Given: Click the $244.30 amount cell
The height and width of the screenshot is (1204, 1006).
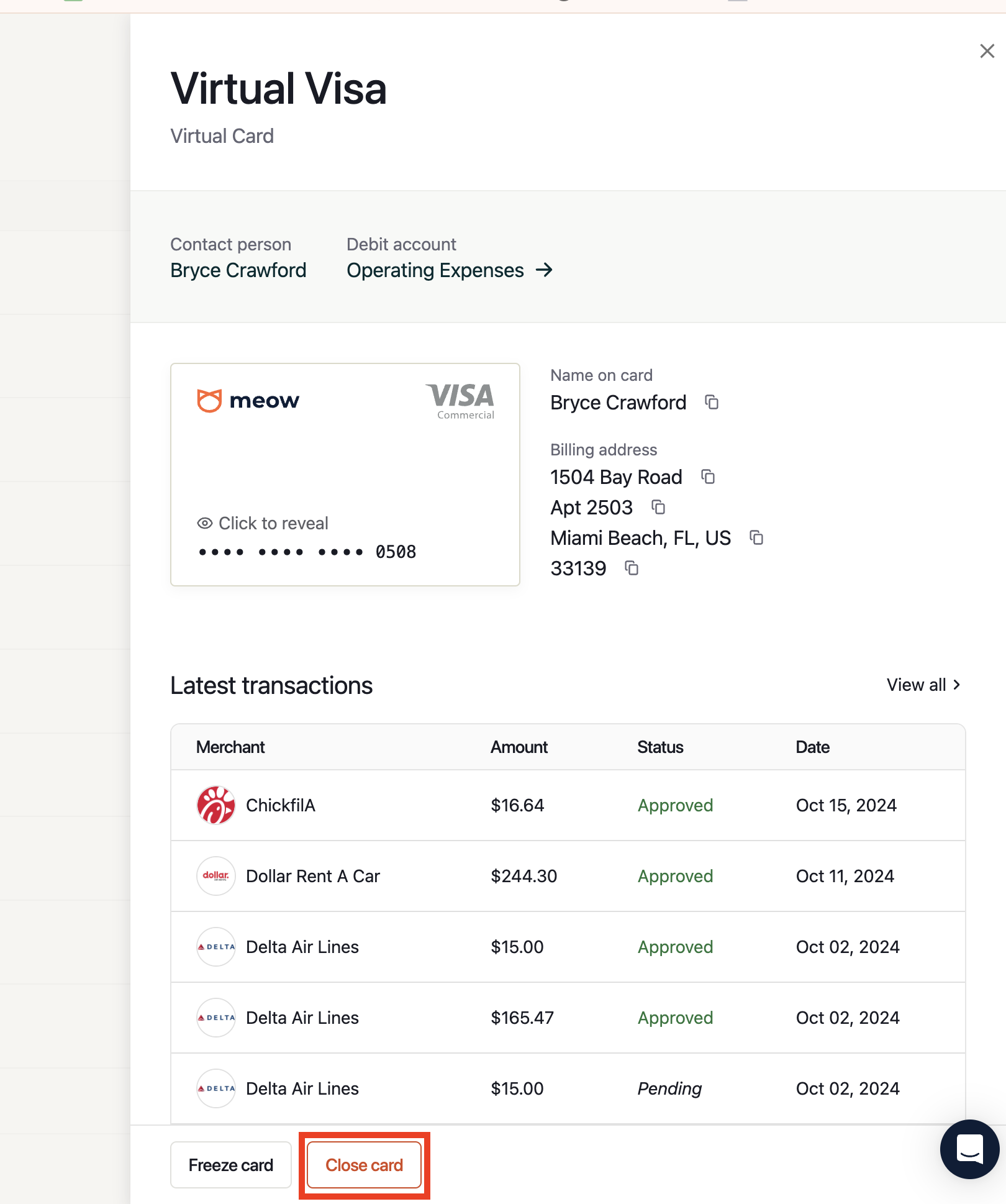Looking at the screenshot, I should tap(524, 876).
